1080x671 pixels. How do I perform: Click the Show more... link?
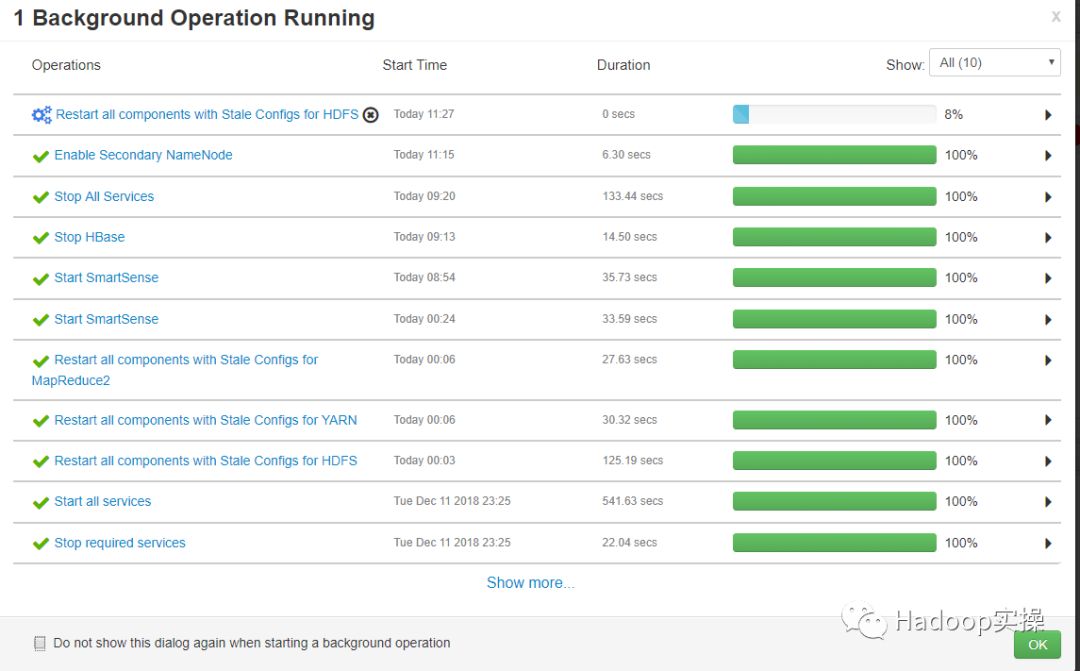point(530,583)
